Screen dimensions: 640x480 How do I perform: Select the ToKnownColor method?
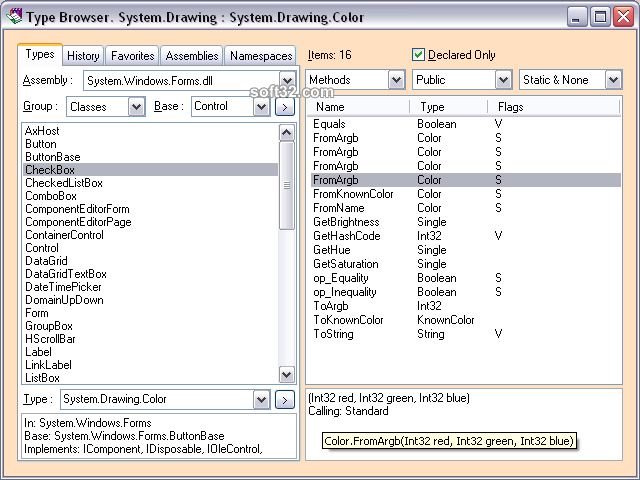pos(464,320)
